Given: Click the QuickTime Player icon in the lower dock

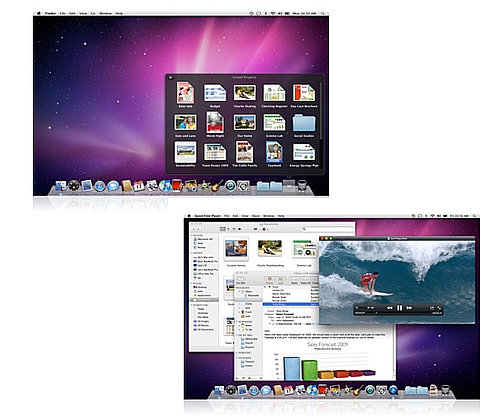Looking at the screenshot, I should (393, 390).
